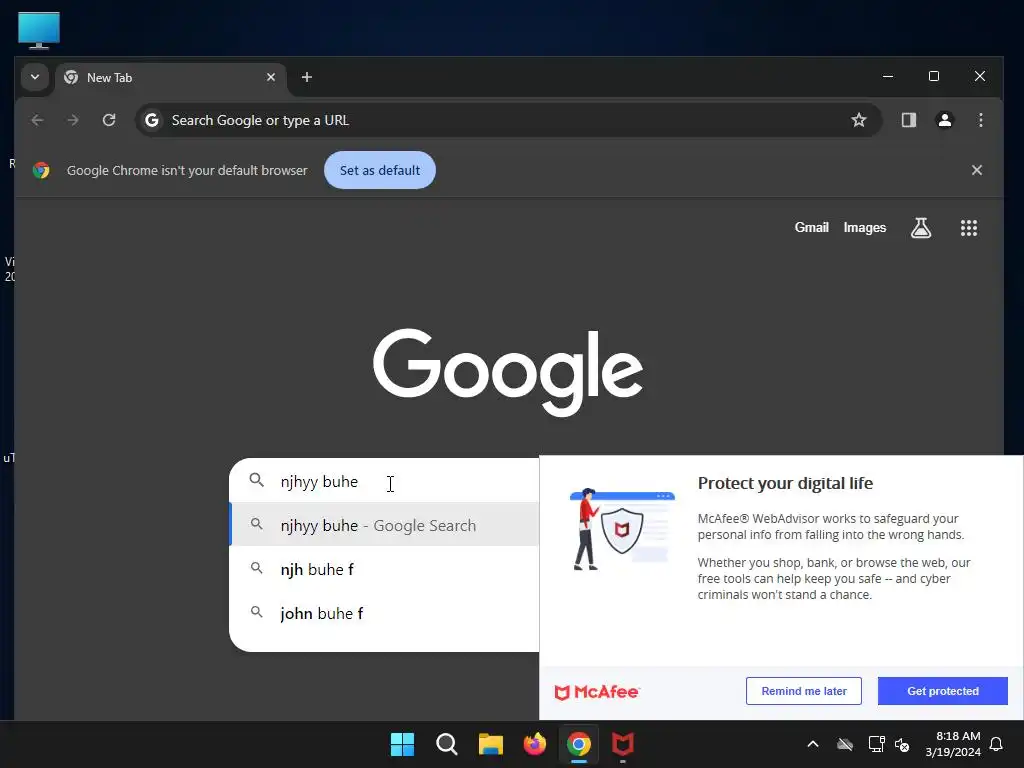This screenshot has width=1024, height=768.
Task: Open the Chrome profile avatar
Action: pyautogui.click(x=944, y=120)
